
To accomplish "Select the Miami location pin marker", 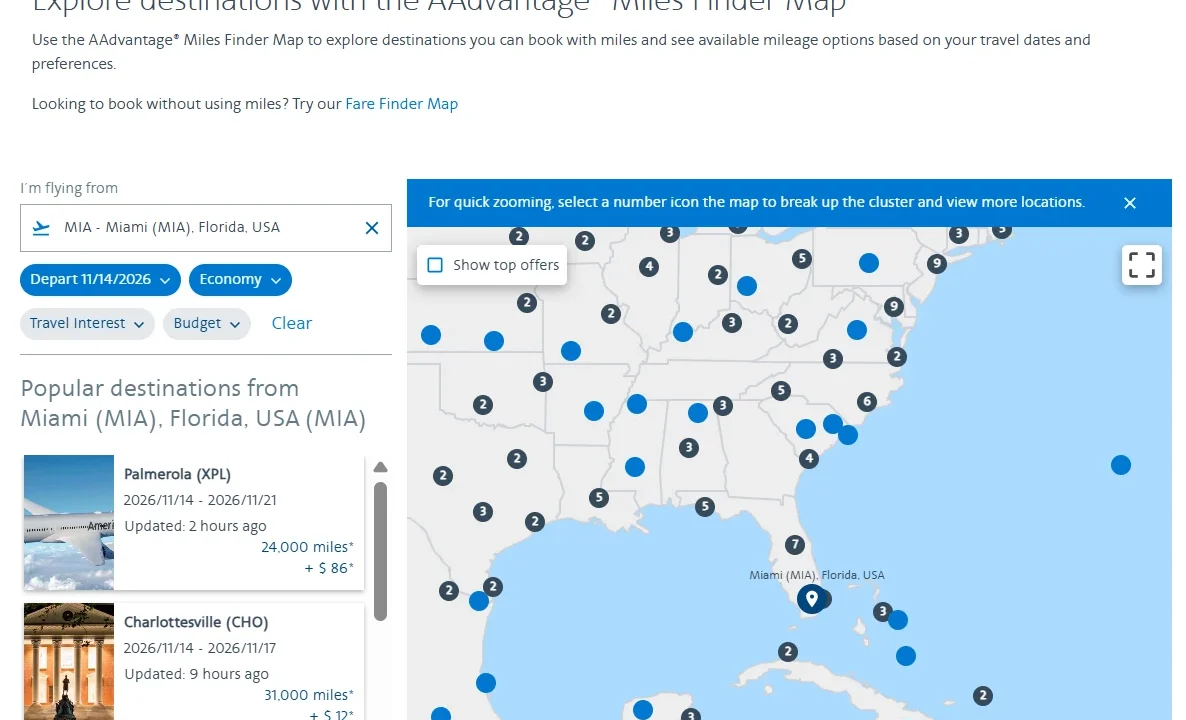I will click(811, 599).
